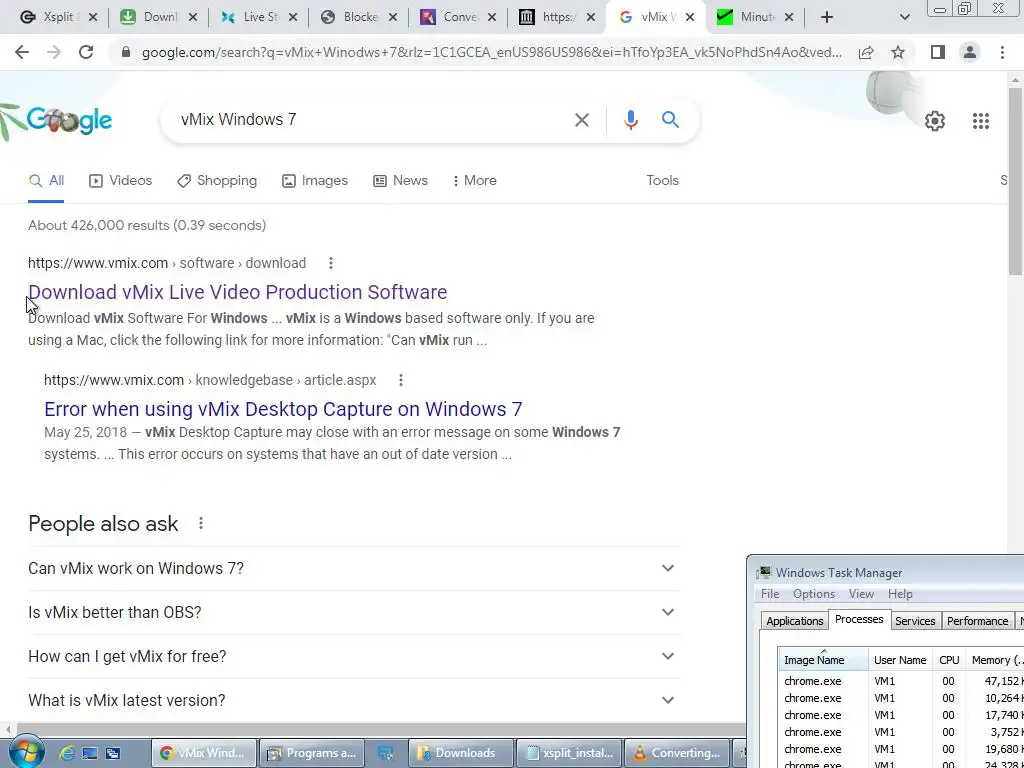Open Programs and Features taskbar window

pos(312,753)
